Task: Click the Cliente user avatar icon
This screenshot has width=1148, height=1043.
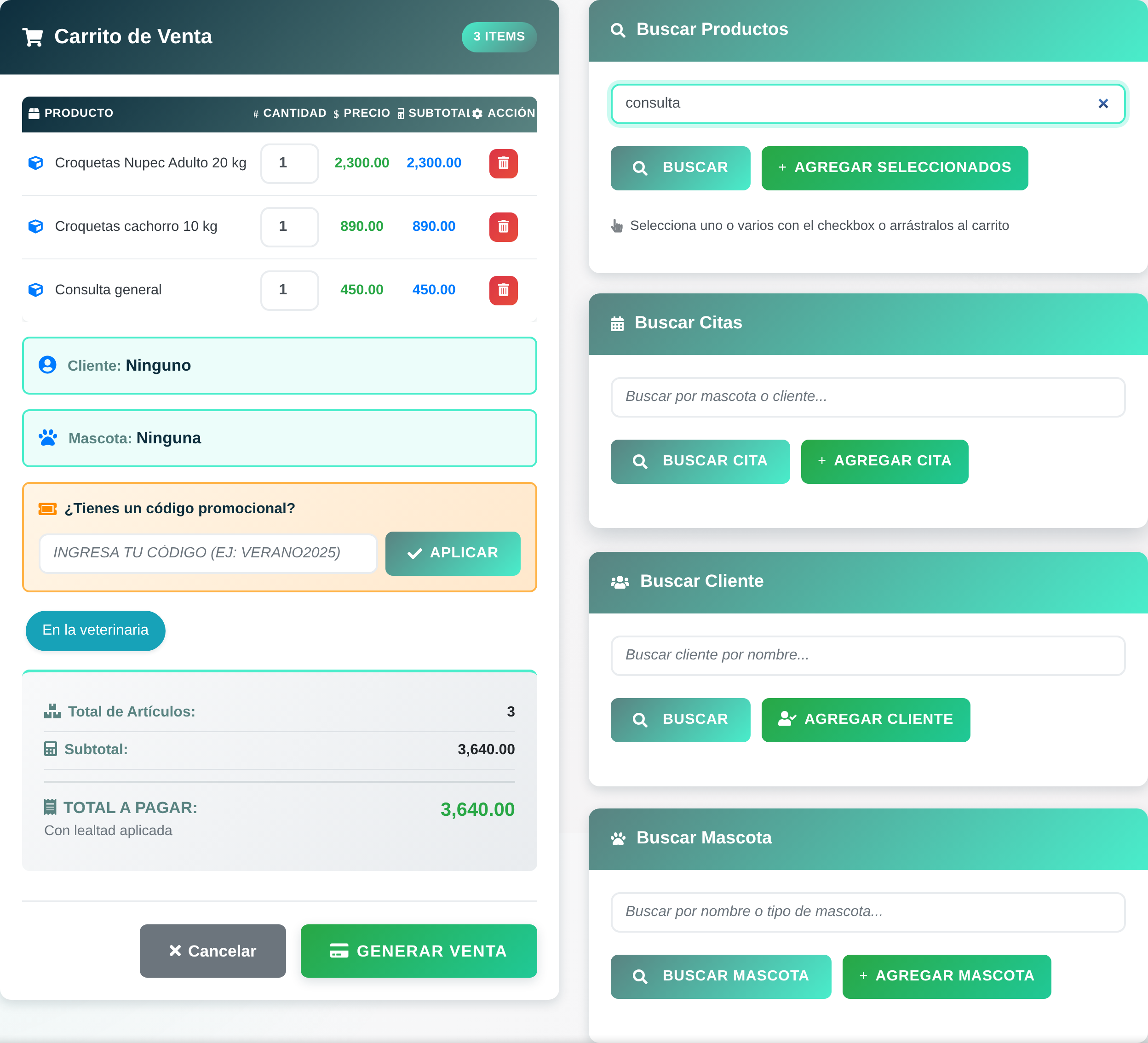Action: tap(47, 365)
